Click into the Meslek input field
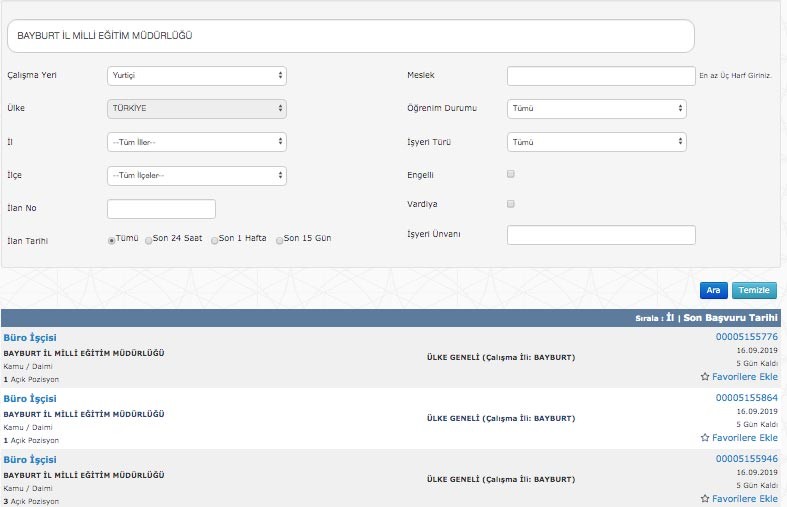The width and height of the screenshot is (787, 507). pos(600,76)
